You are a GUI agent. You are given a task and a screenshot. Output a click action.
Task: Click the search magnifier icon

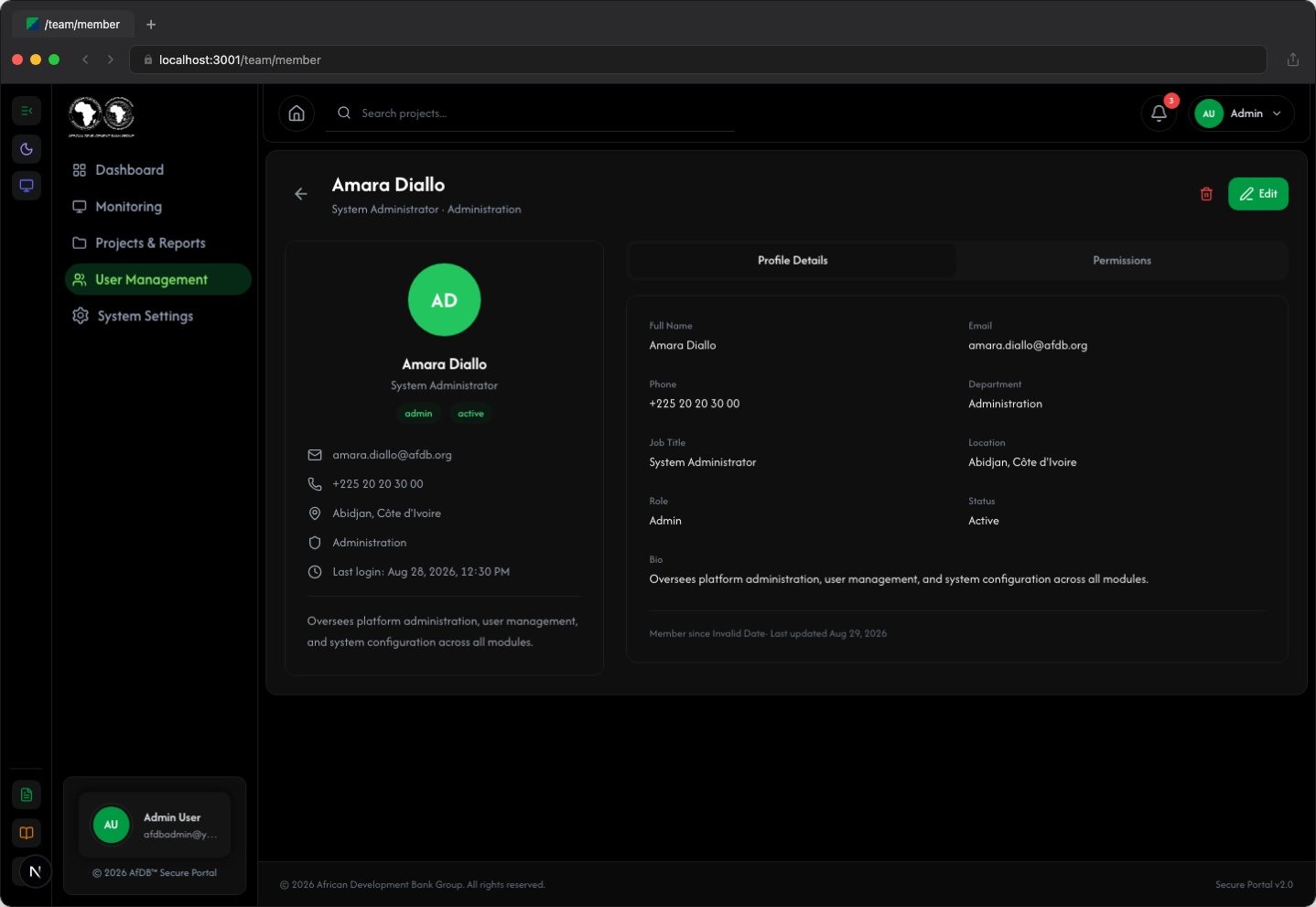[x=344, y=113]
